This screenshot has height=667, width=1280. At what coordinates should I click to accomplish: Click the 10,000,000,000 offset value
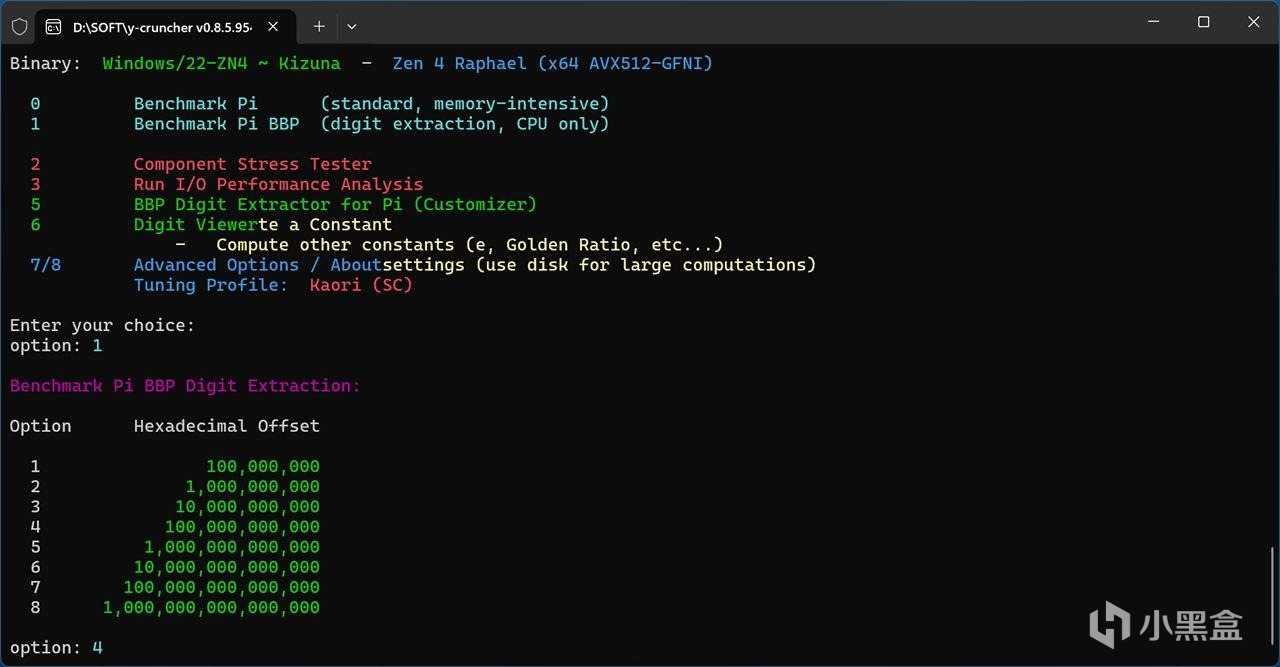coord(248,506)
